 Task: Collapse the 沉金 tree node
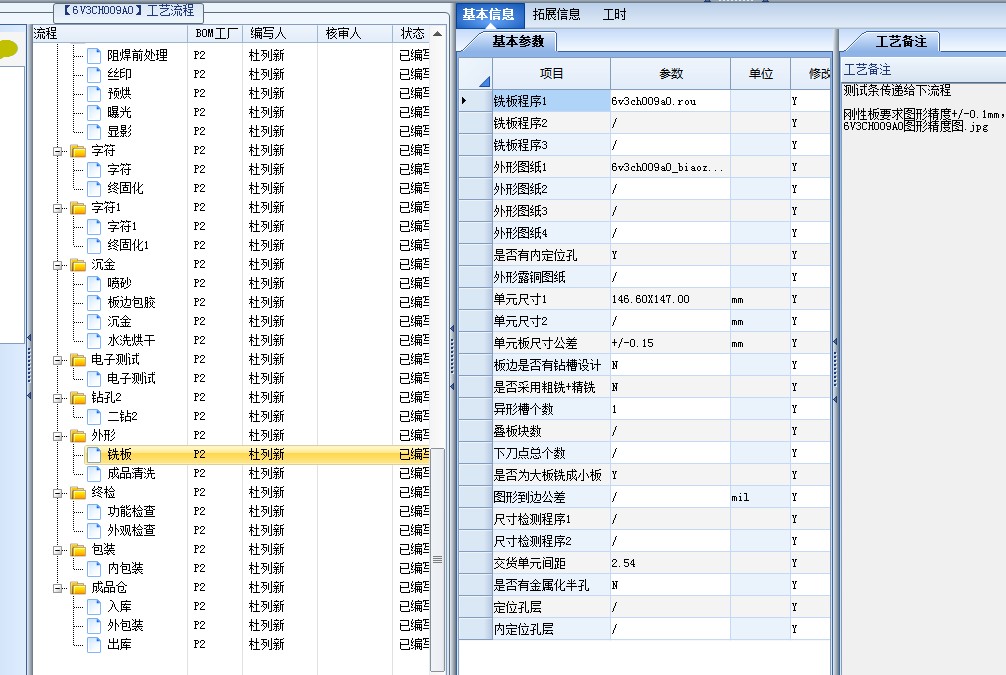(58, 265)
